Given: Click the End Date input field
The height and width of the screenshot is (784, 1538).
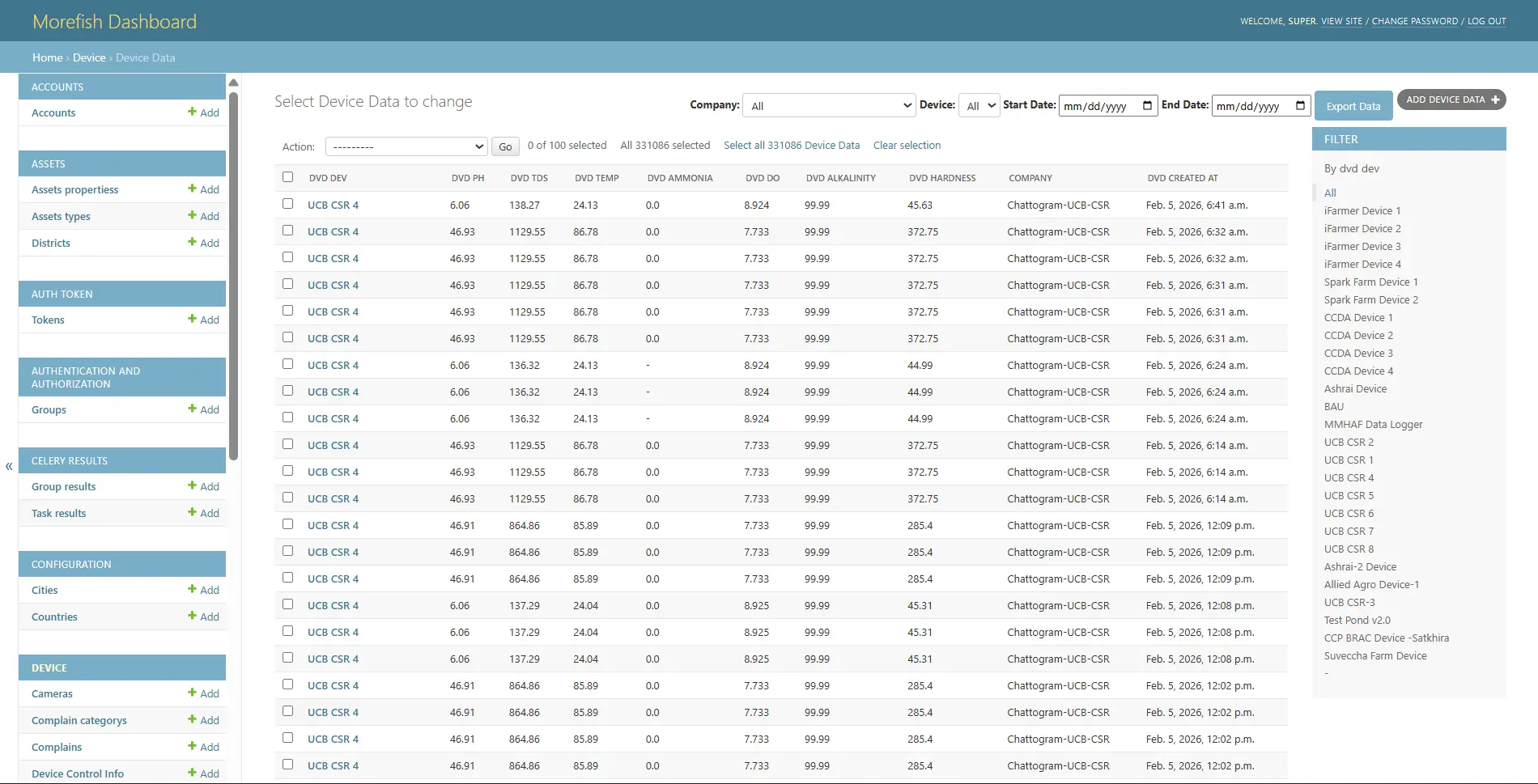Looking at the screenshot, I should (1261, 105).
